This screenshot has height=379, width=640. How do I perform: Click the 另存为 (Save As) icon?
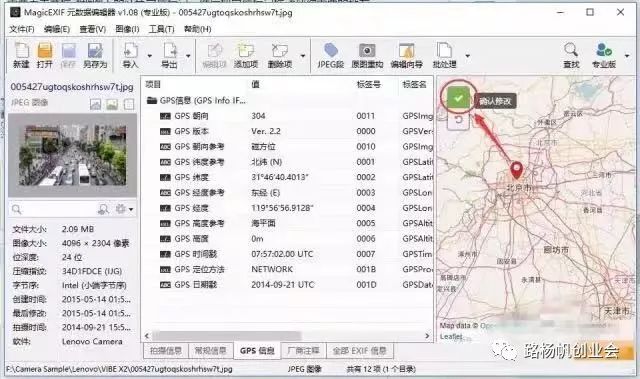(x=95, y=55)
